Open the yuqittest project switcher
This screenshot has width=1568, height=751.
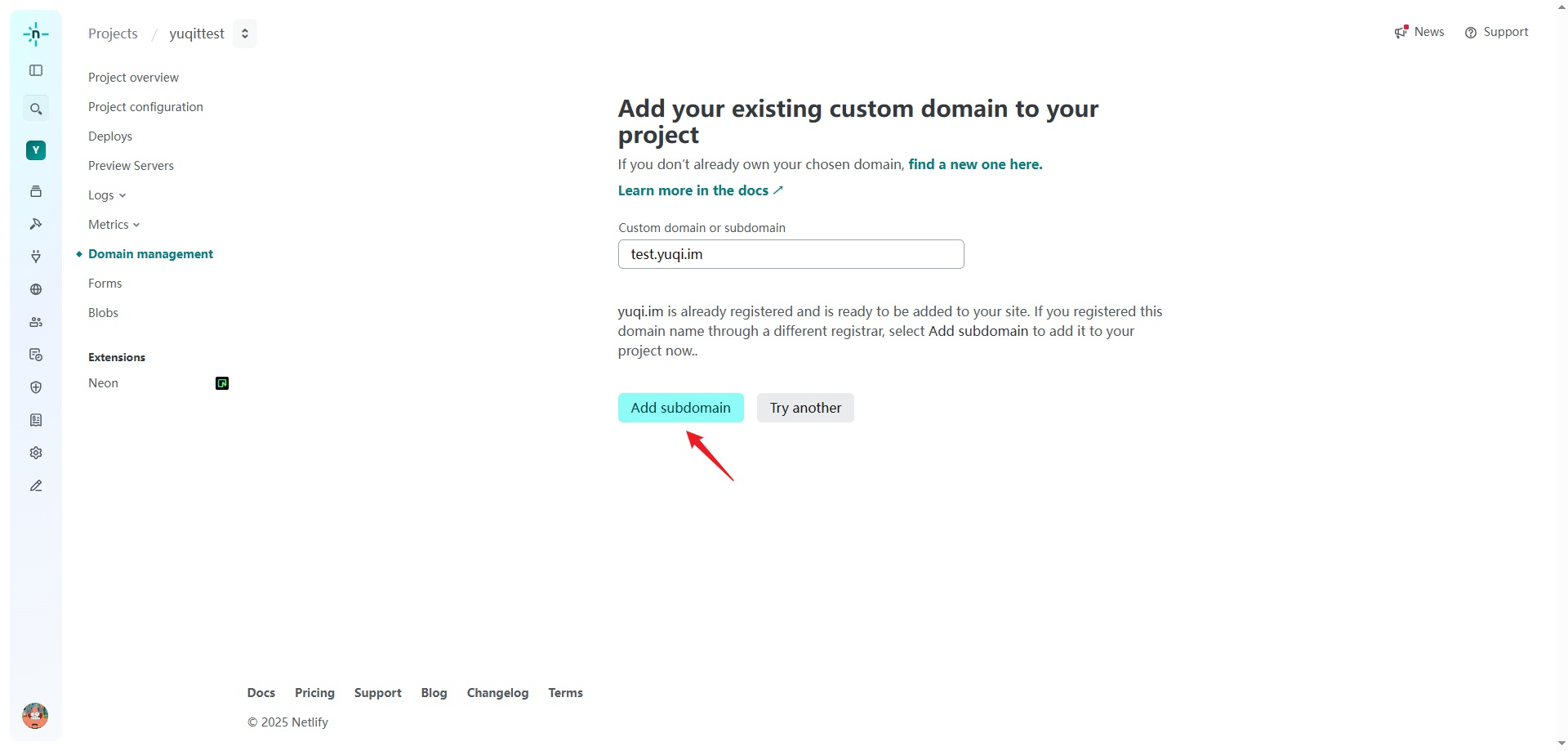pos(245,34)
